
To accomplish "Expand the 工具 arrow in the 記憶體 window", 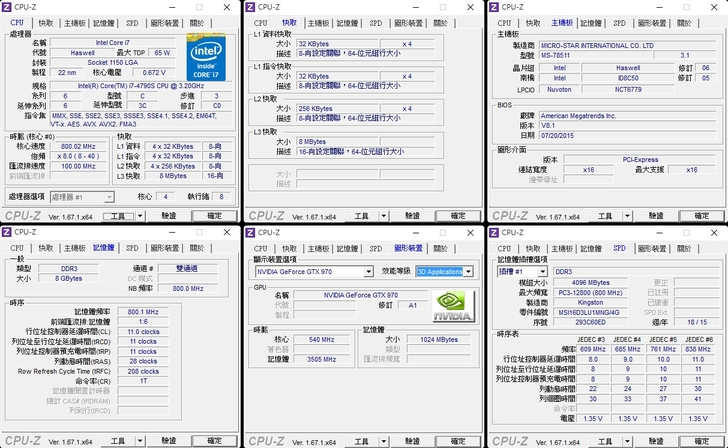I will [x=140, y=441].
